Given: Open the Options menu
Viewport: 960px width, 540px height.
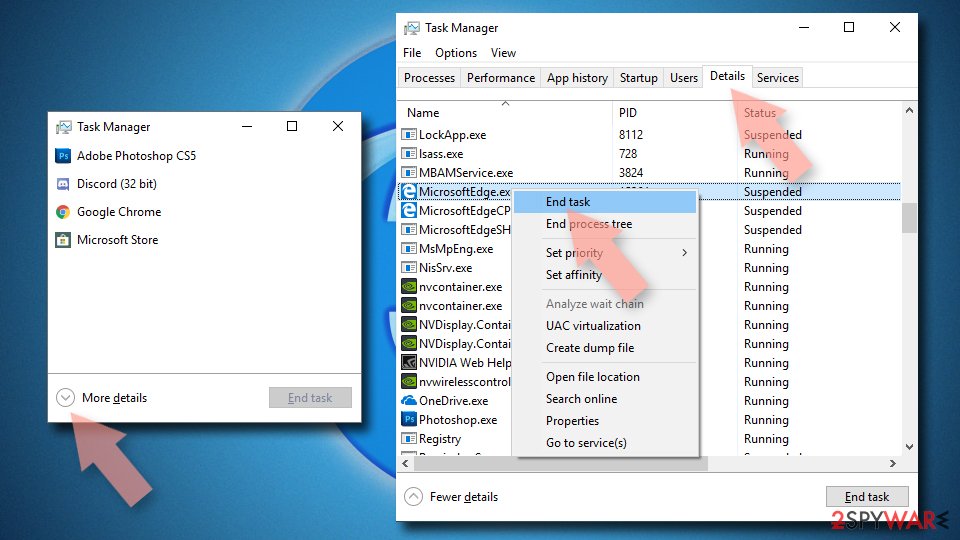Looking at the screenshot, I should [456, 53].
